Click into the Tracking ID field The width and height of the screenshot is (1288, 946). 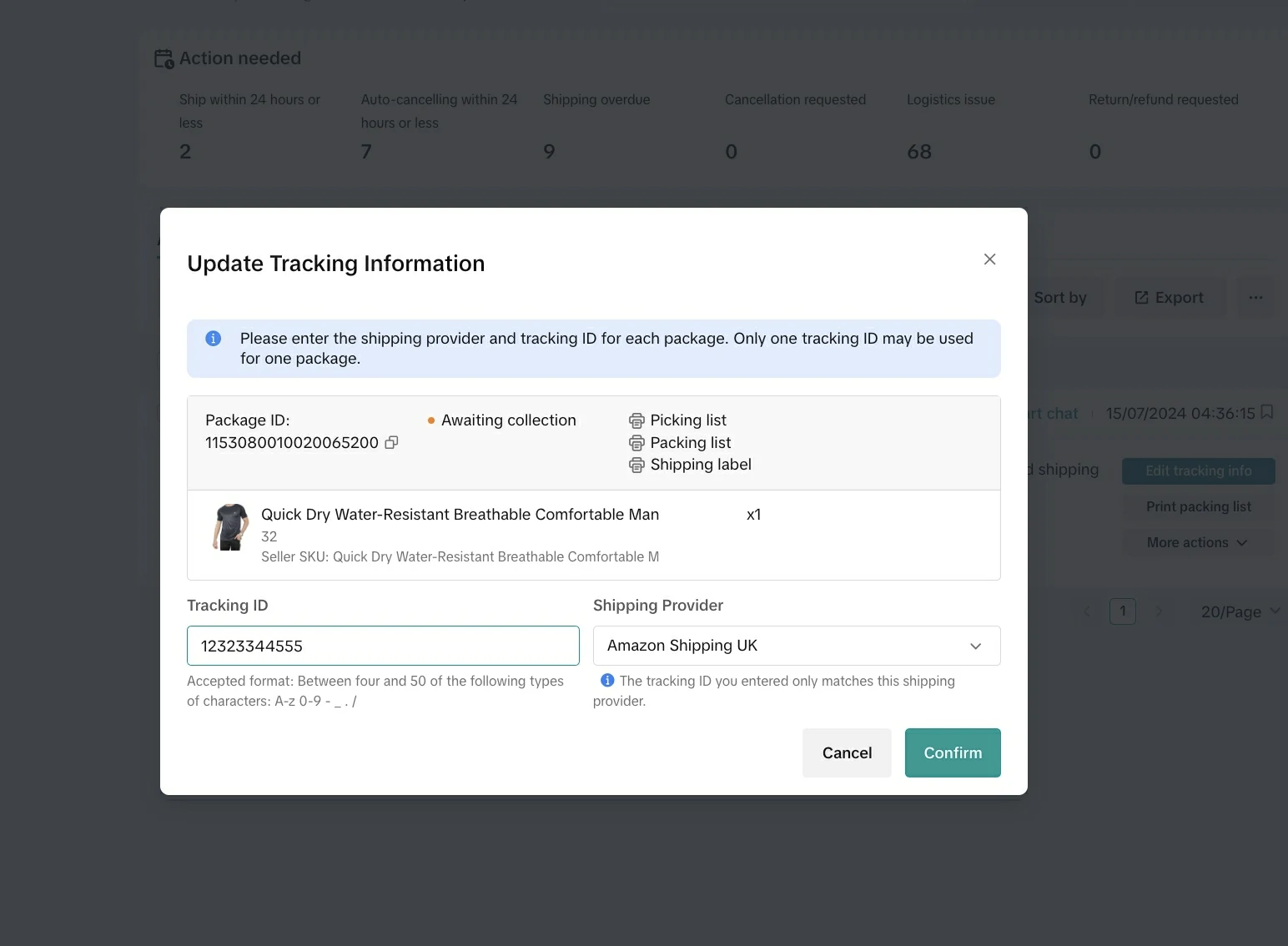click(383, 646)
